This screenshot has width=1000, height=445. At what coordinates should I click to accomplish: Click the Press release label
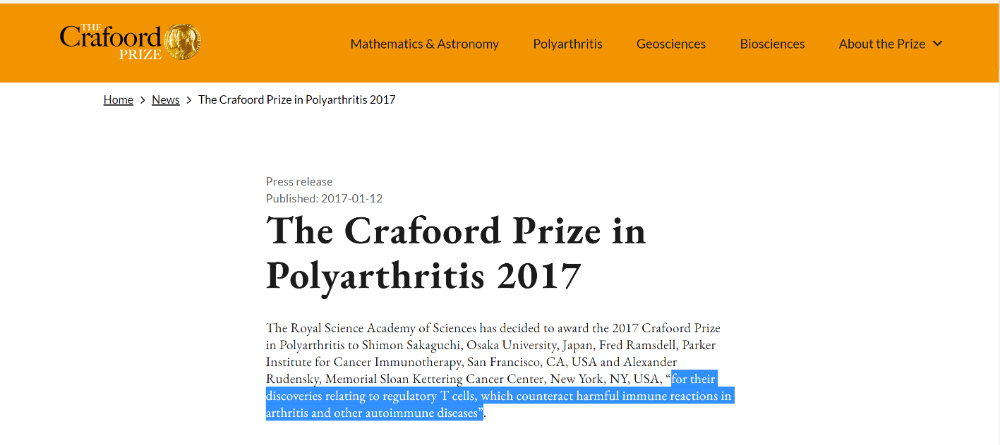299,181
